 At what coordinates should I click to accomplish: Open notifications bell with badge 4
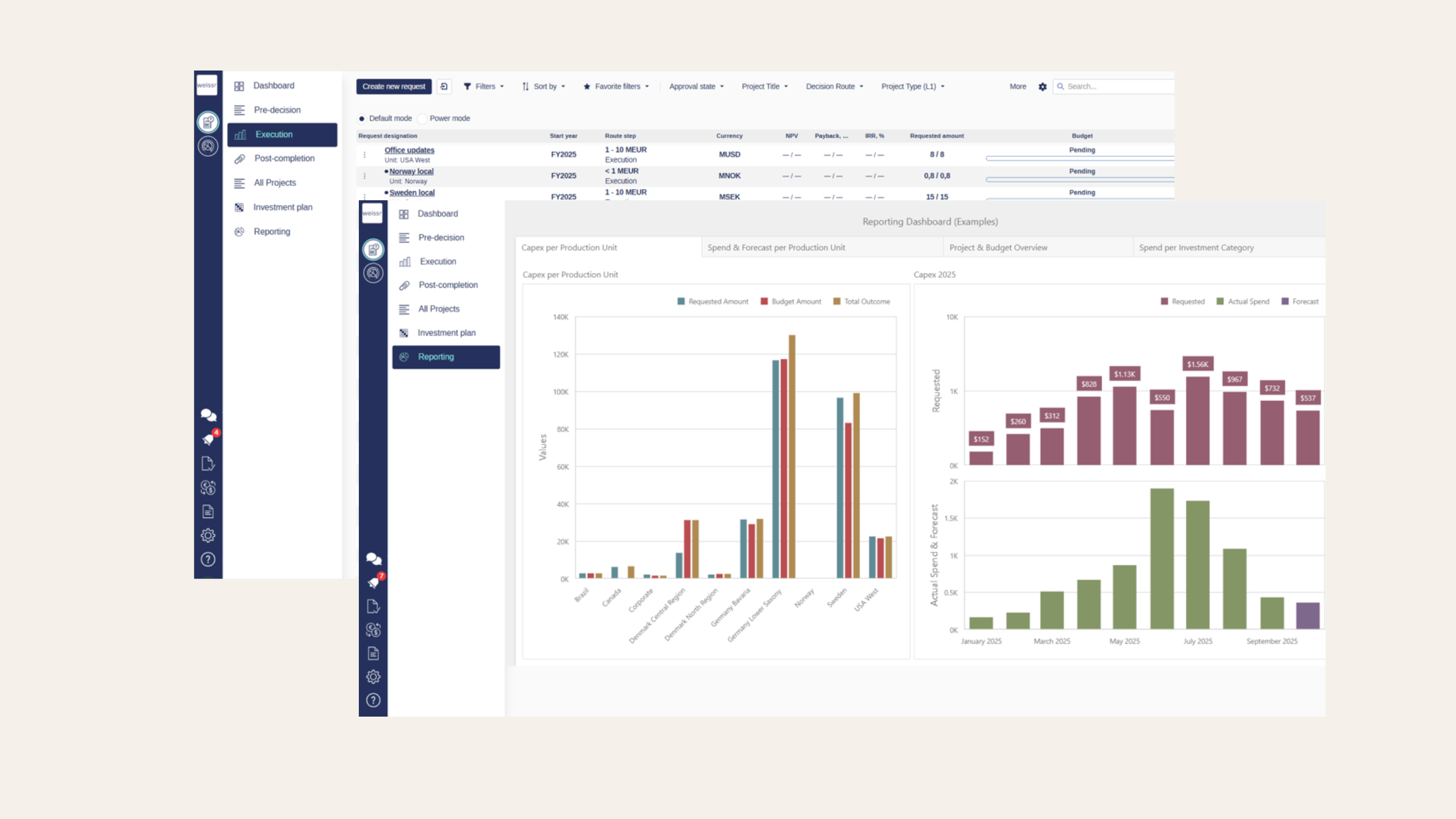208,439
